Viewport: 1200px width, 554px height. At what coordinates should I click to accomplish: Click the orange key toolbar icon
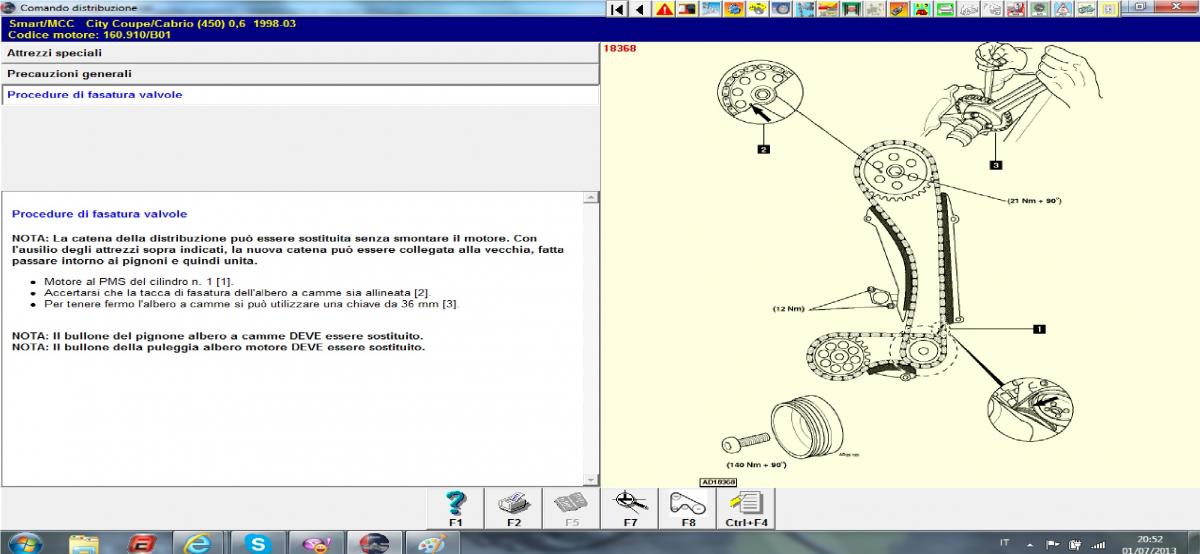896,9
